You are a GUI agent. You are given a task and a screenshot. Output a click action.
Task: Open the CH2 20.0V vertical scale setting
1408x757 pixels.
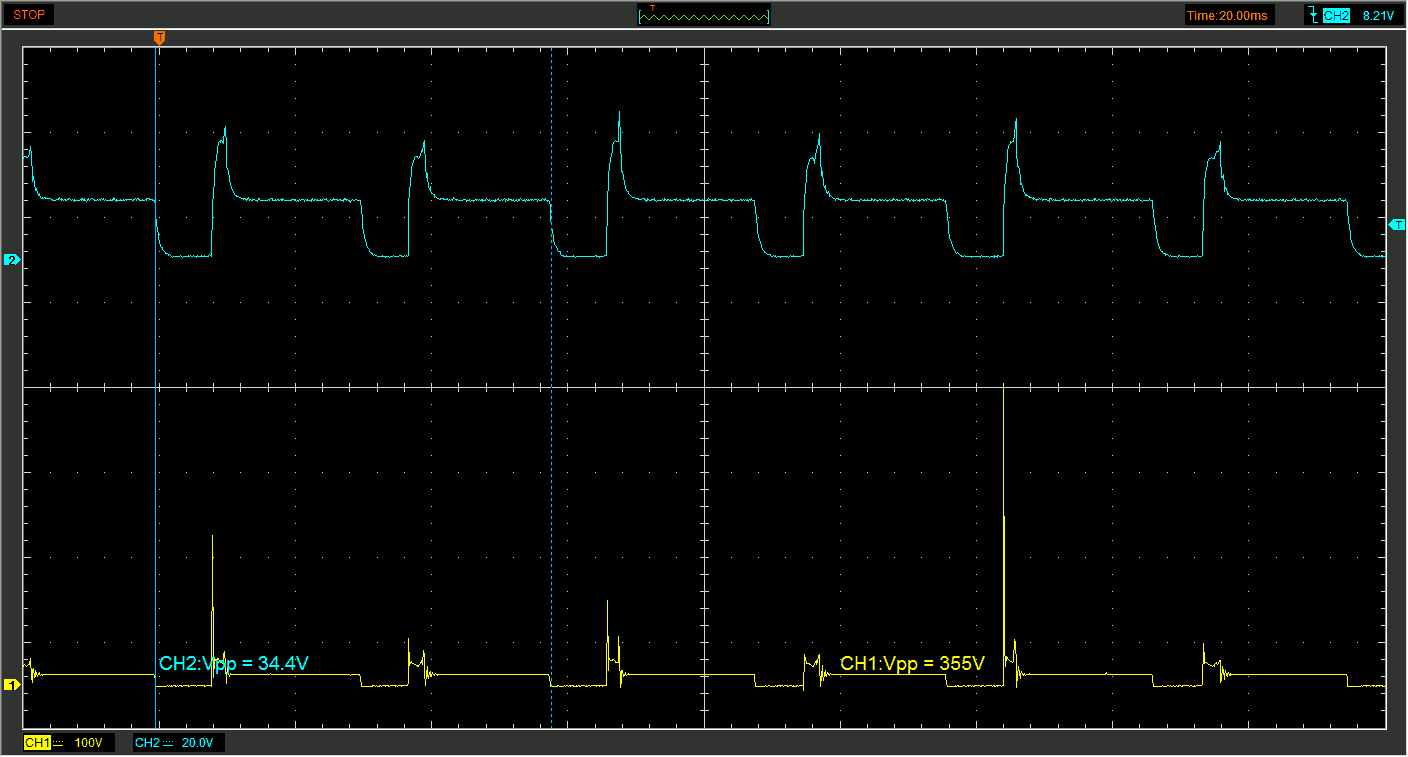[x=199, y=743]
